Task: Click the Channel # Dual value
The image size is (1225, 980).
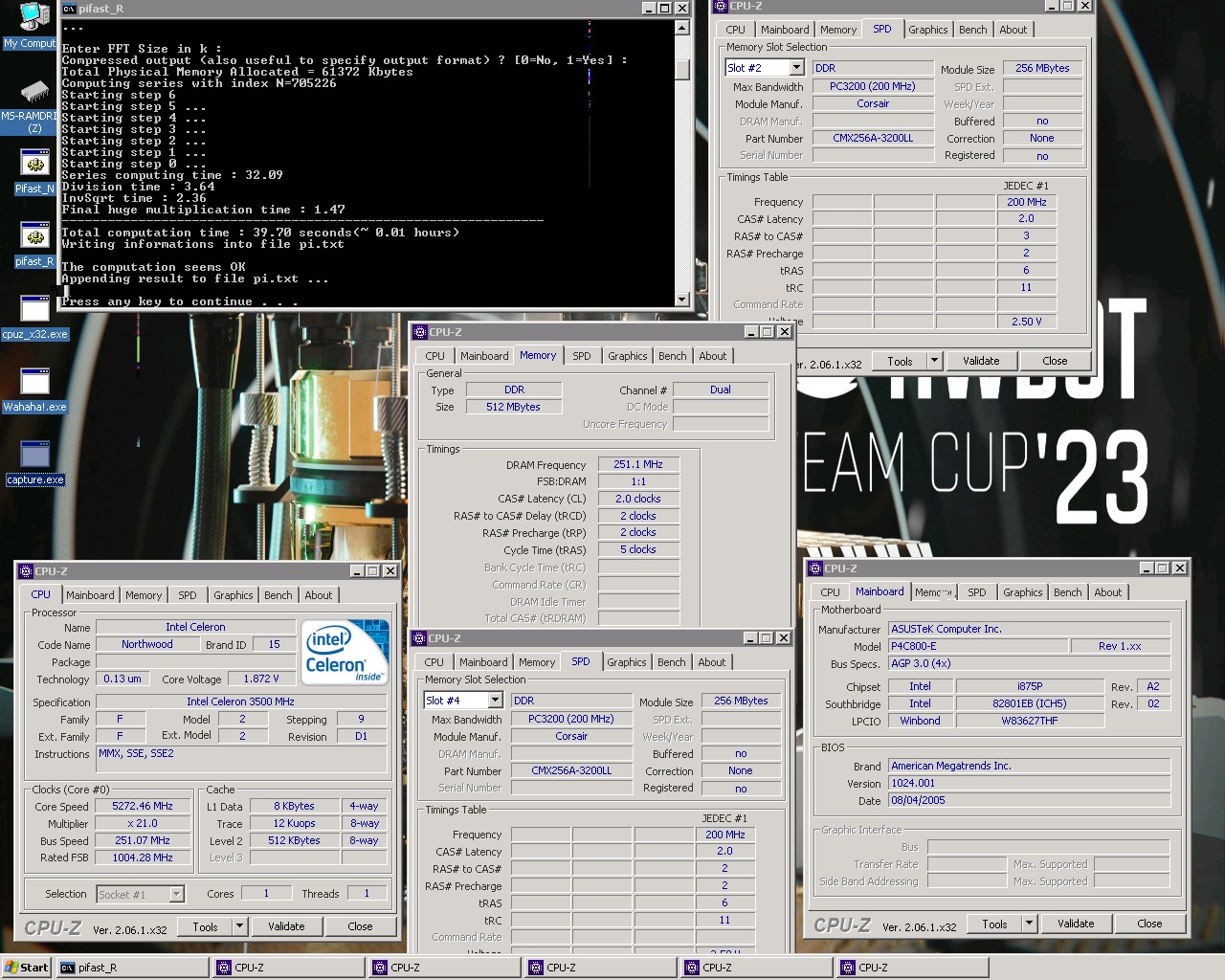Action: (x=721, y=390)
